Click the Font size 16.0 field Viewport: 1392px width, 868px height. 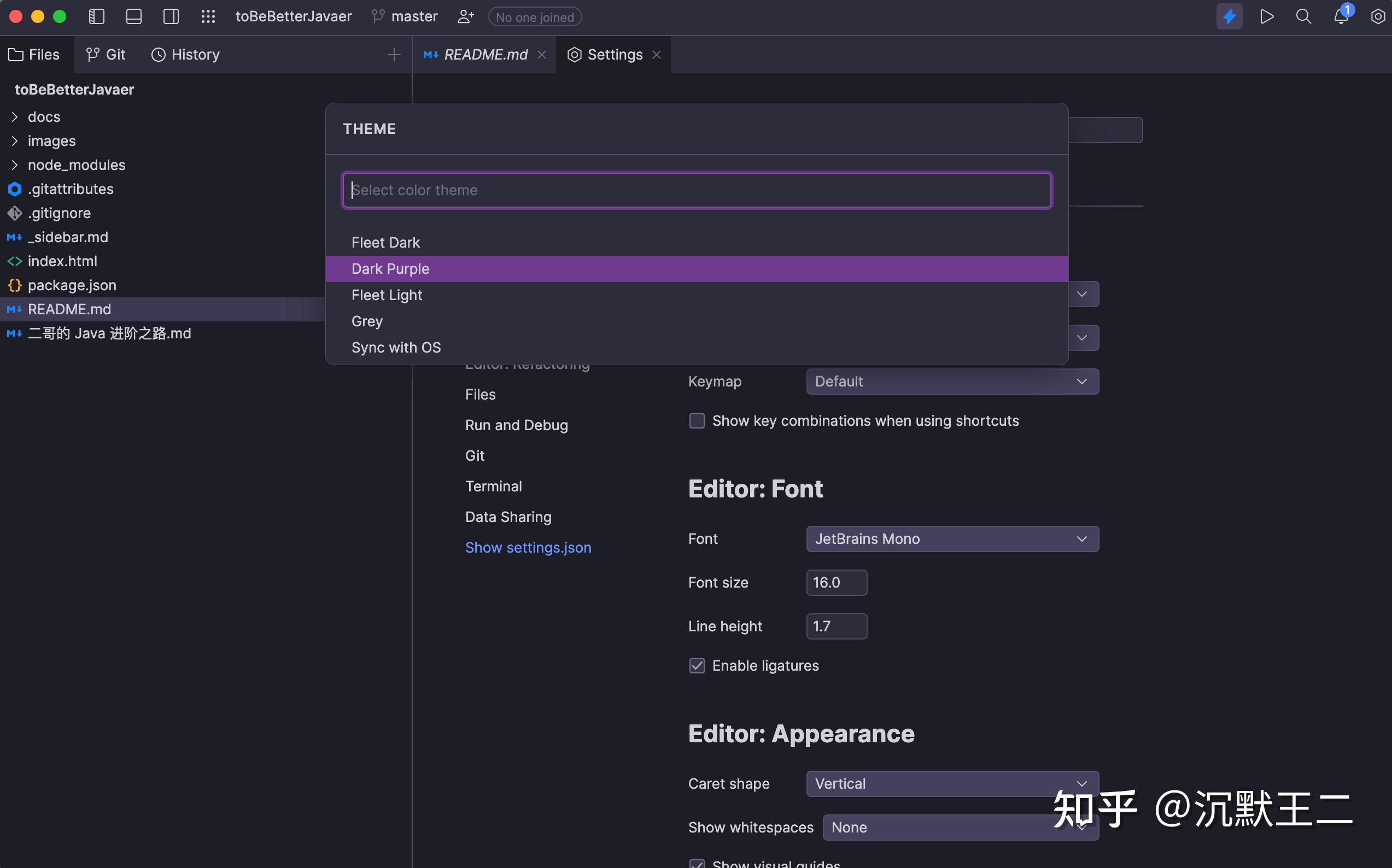(836, 583)
